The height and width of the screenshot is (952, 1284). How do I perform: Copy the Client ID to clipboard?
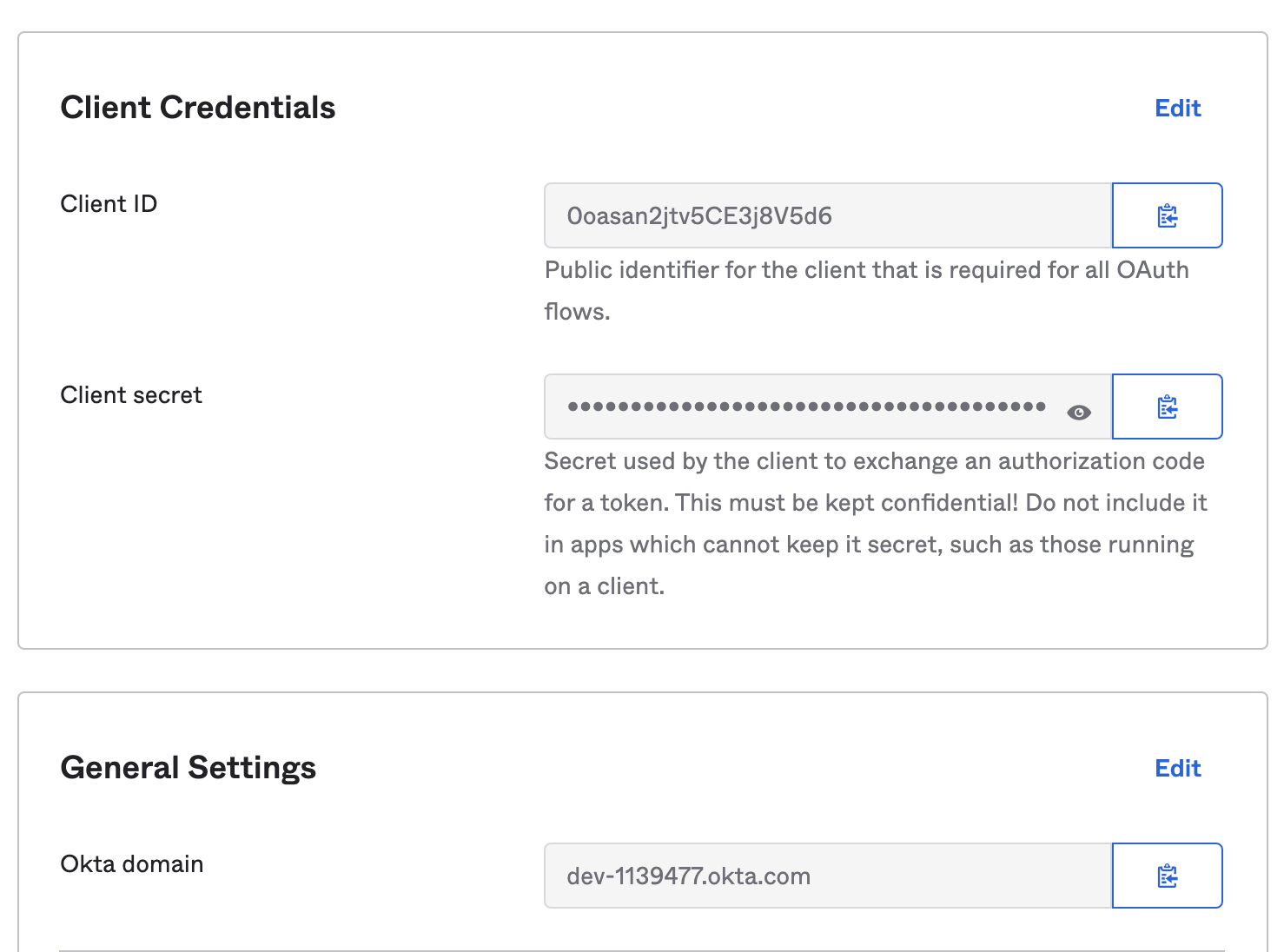1167,215
